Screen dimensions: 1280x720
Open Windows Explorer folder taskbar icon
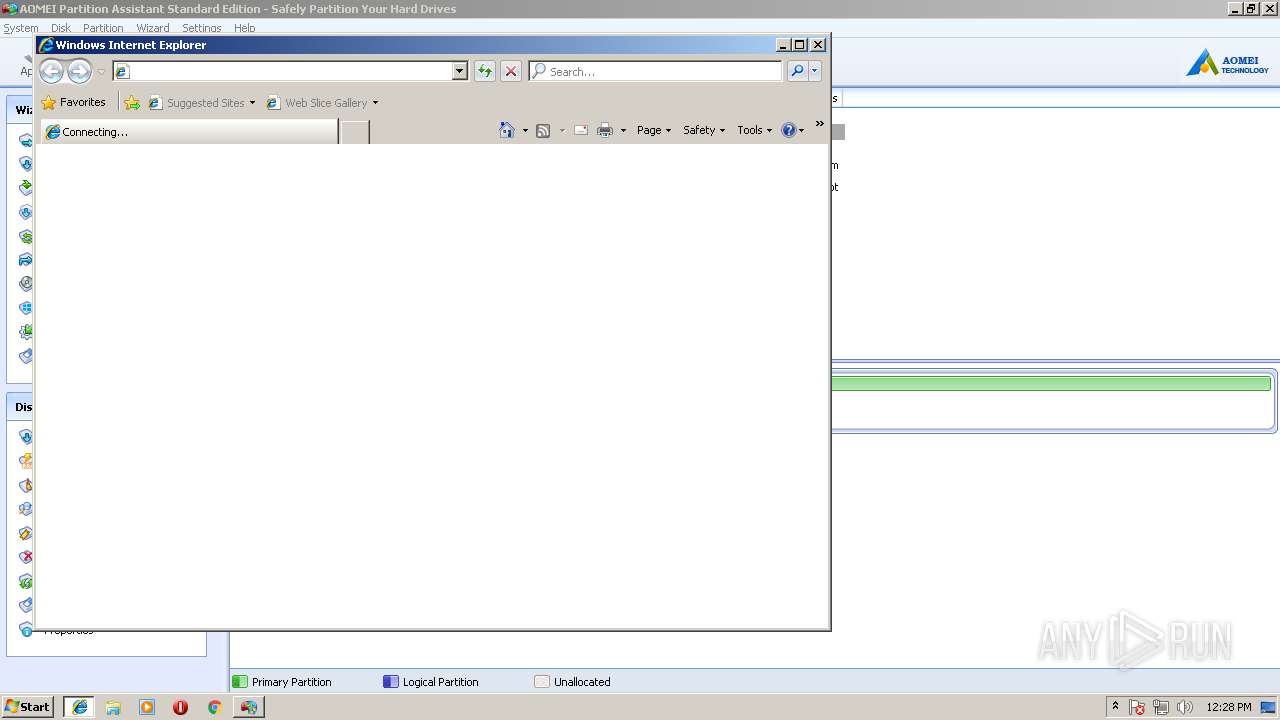[113, 707]
